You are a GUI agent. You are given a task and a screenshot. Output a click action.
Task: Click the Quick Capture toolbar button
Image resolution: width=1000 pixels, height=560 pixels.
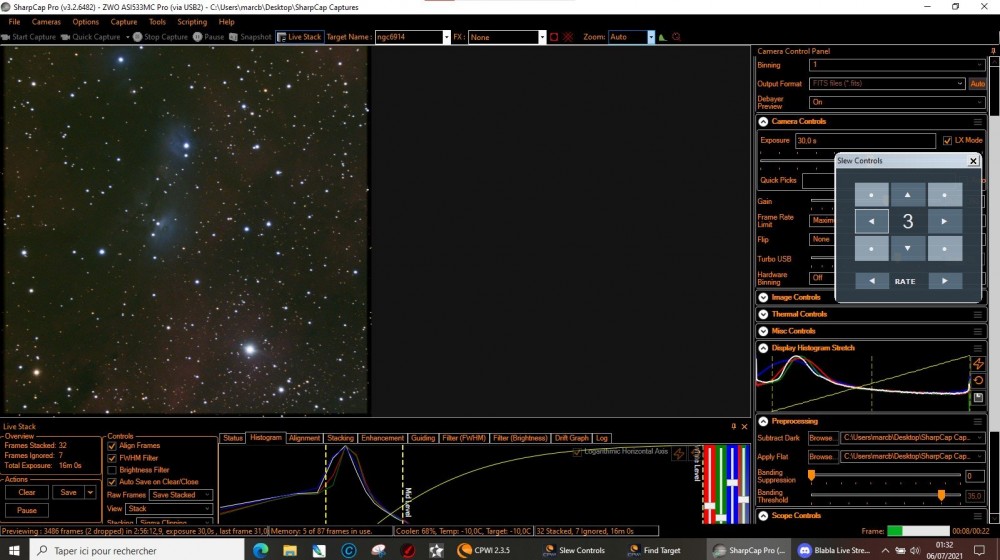click(91, 37)
